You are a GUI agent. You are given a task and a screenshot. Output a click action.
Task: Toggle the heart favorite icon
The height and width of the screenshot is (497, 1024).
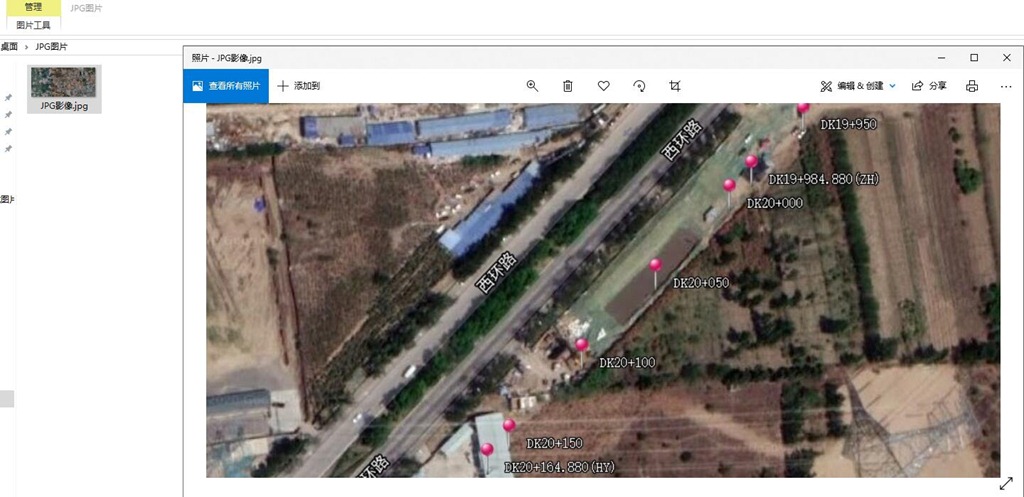pyautogui.click(x=604, y=86)
